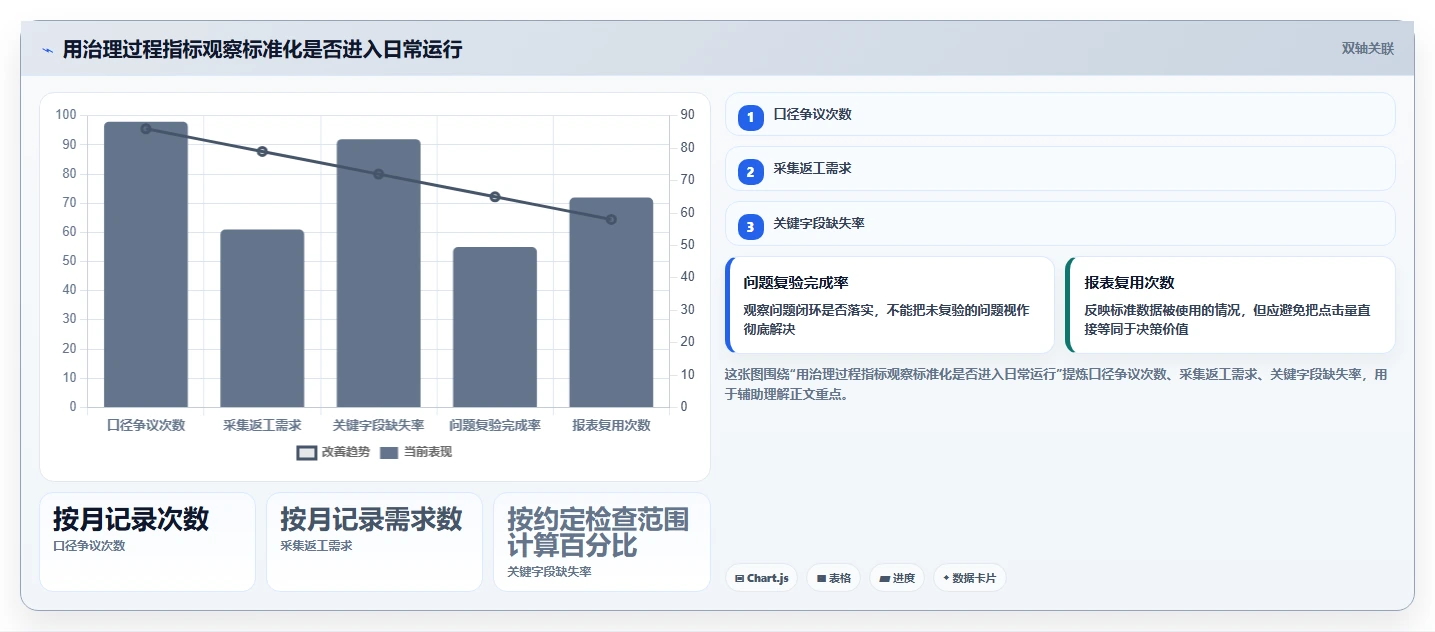Select the 采集返工需求 list row
This screenshot has height=632, width=1435.
[x=1060, y=168]
